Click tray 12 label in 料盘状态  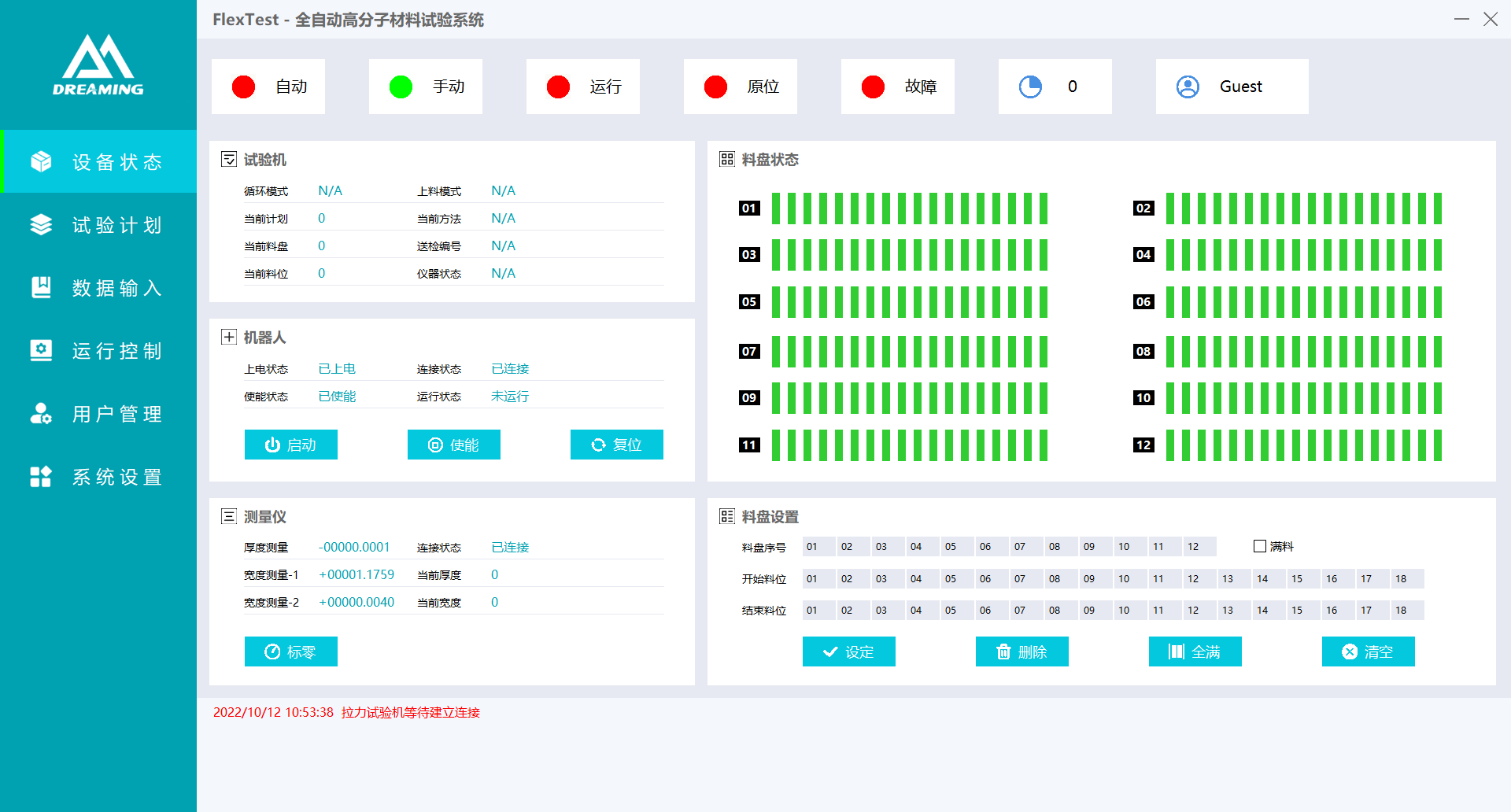click(1143, 445)
